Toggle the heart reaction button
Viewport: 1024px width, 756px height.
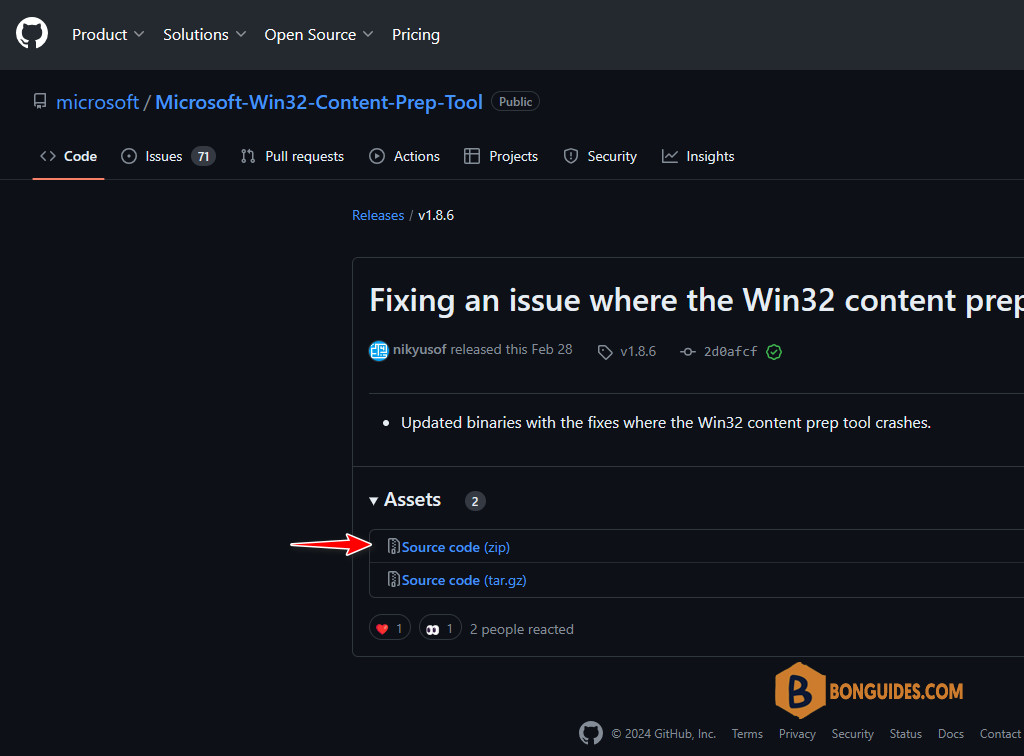390,628
